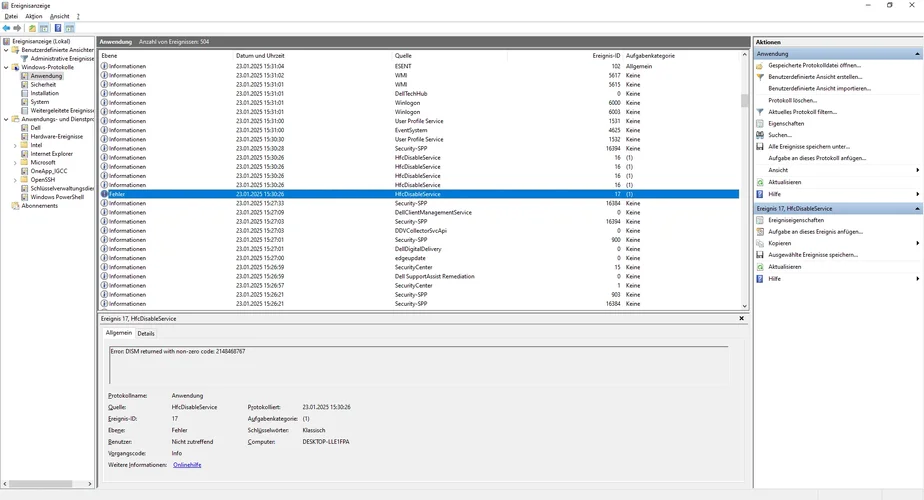924x500 pixels.
Task: Select the 'Abonnements' node in the tree
Action: coord(39,206)
